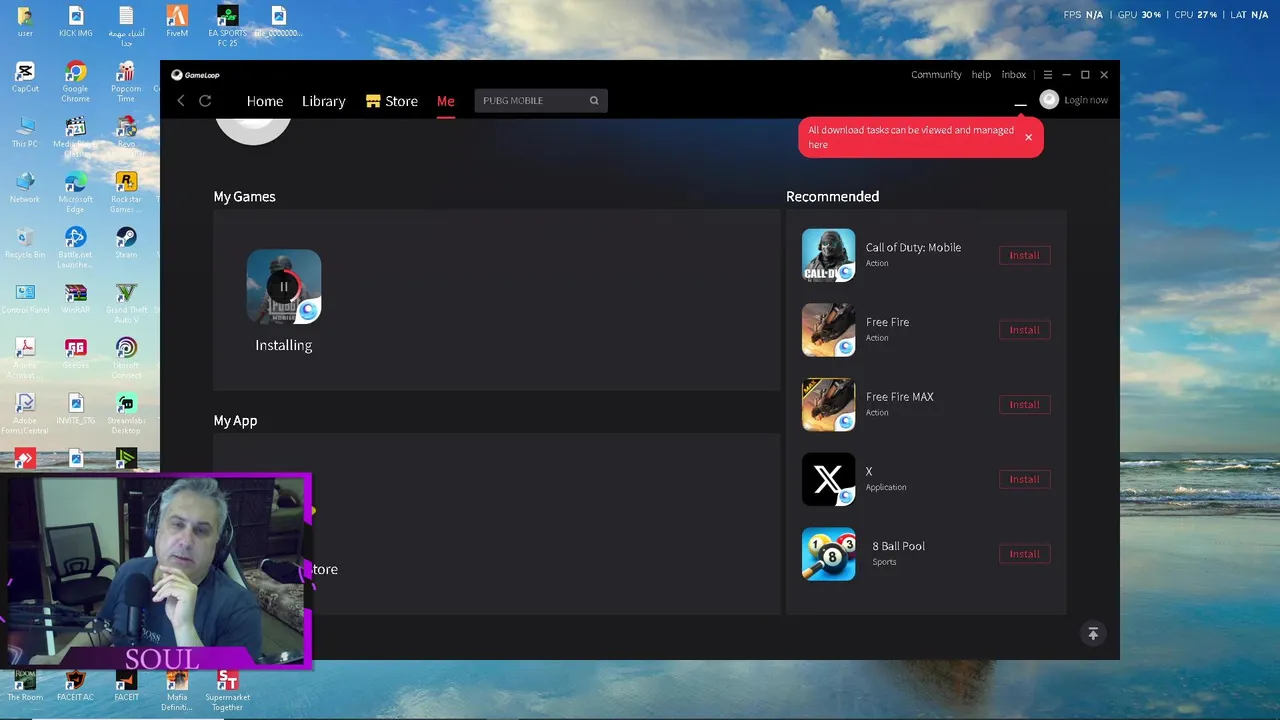
Task: Click the Installing label under PUBG
Action: coord(284,345)
